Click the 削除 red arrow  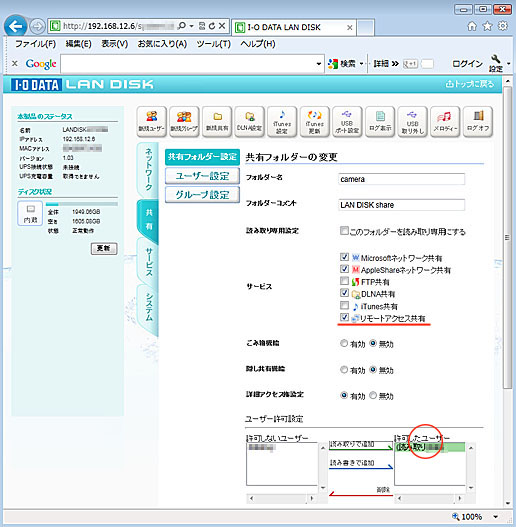361,492
